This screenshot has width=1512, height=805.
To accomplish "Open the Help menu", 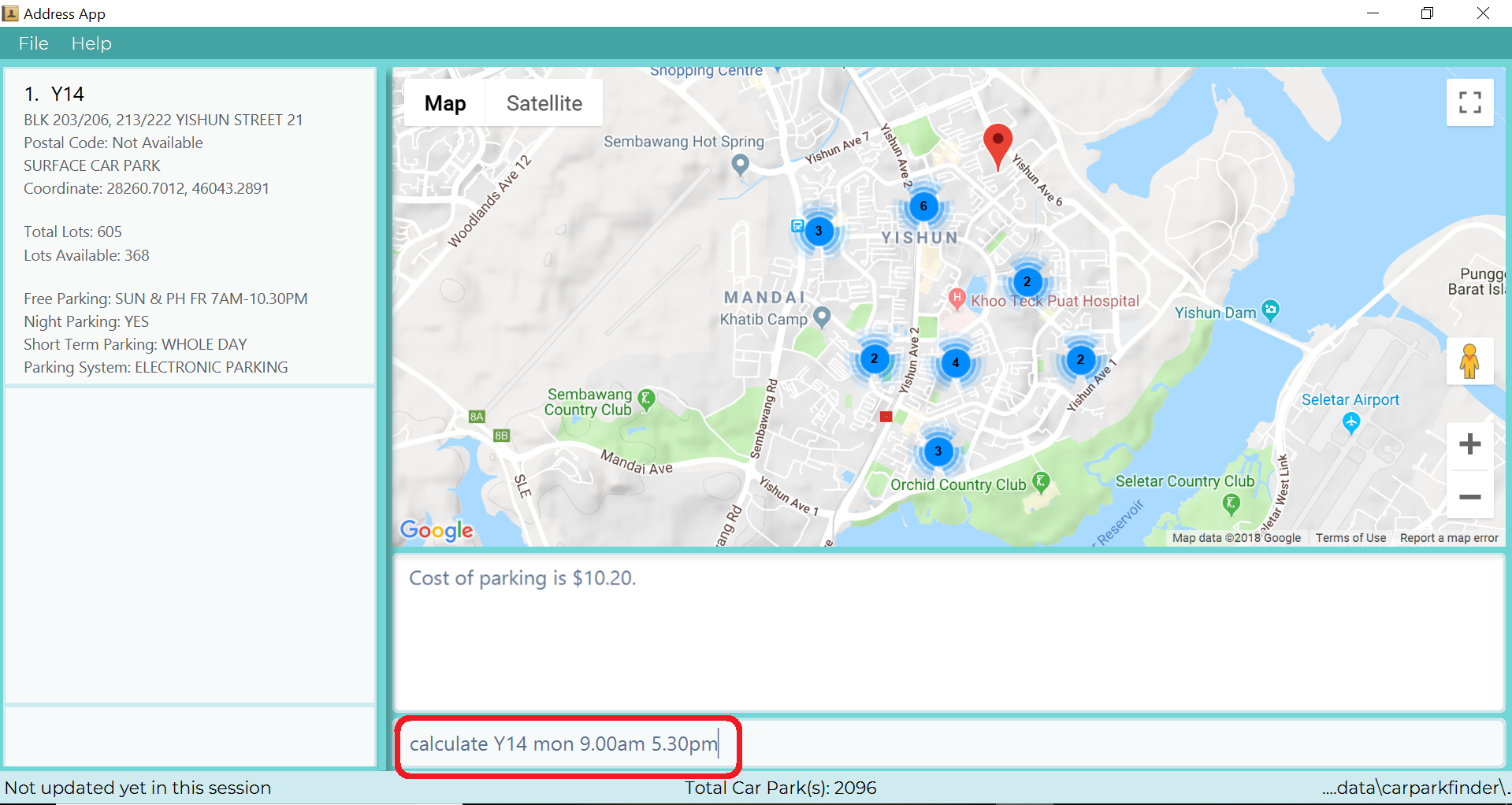I will [91, 43].
